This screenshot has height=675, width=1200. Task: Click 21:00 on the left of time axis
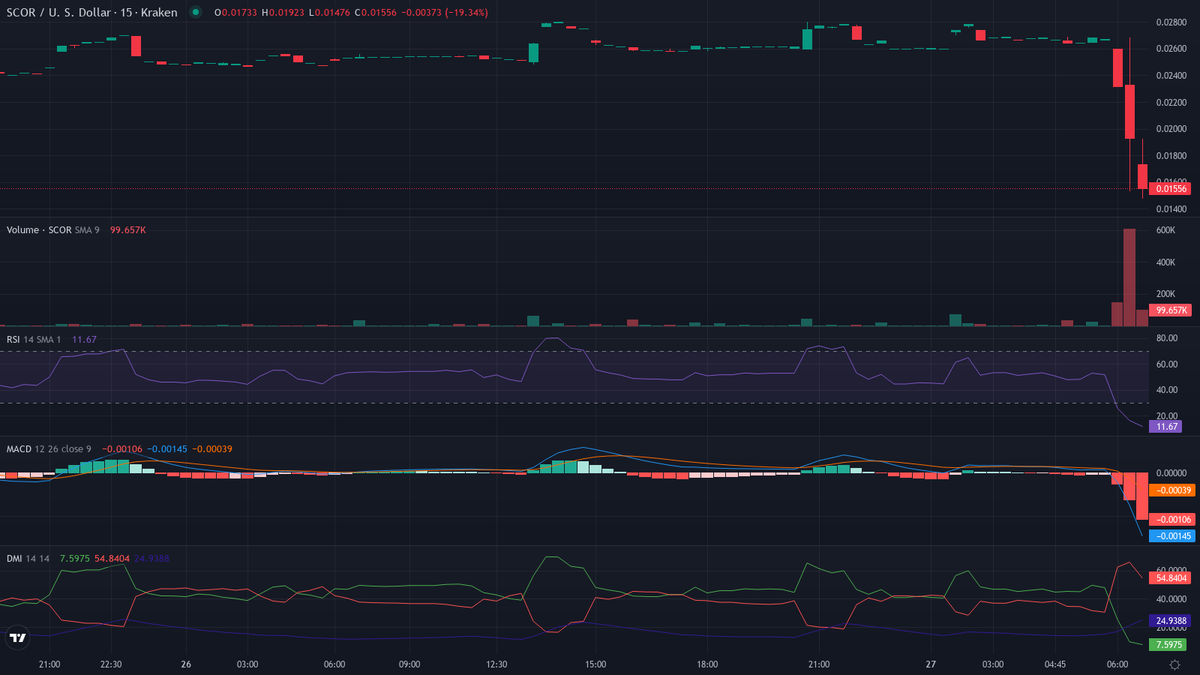49,664
